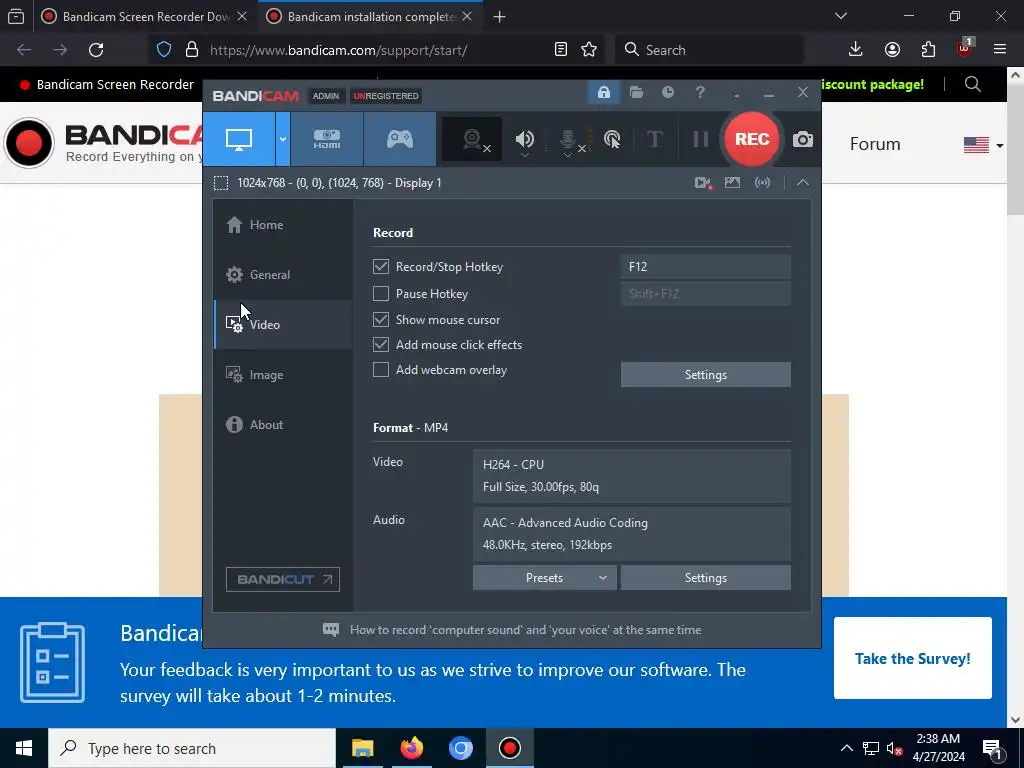Select the Video tab in sidebar
Viewport: 1024px width, 768px height.
coord(283,325)
